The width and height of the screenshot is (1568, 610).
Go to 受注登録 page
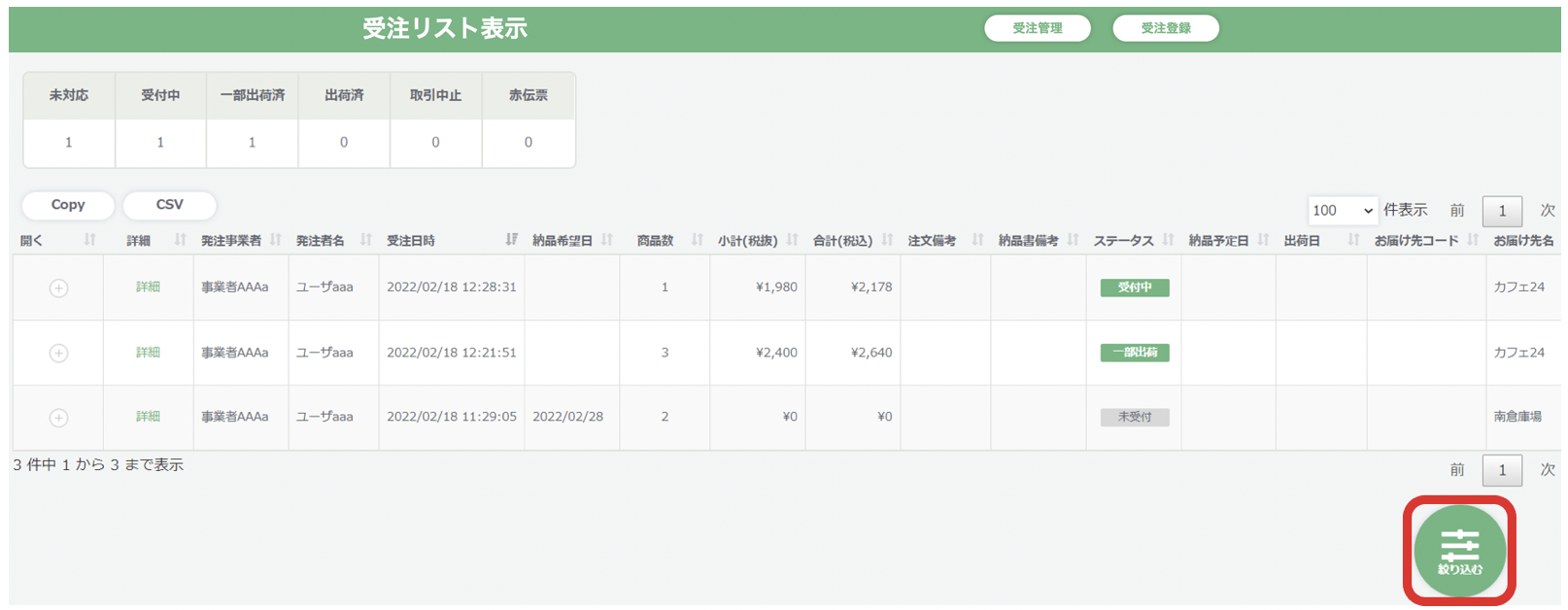(x=1166, y=28)
